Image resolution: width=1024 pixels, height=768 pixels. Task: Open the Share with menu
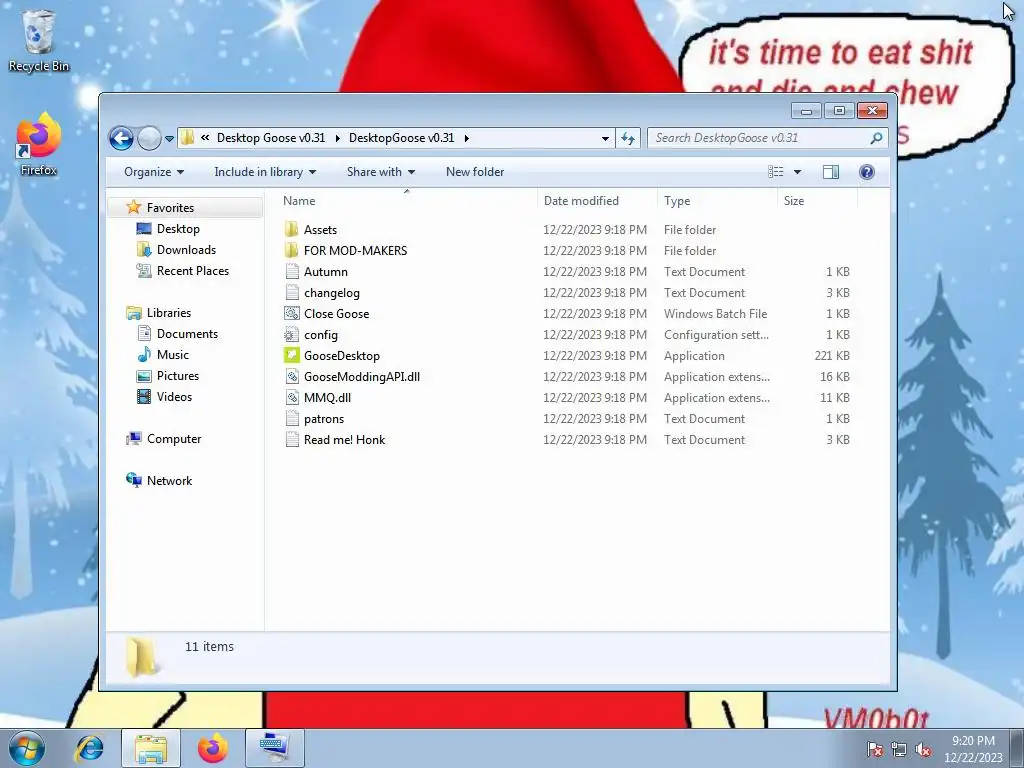381,172
